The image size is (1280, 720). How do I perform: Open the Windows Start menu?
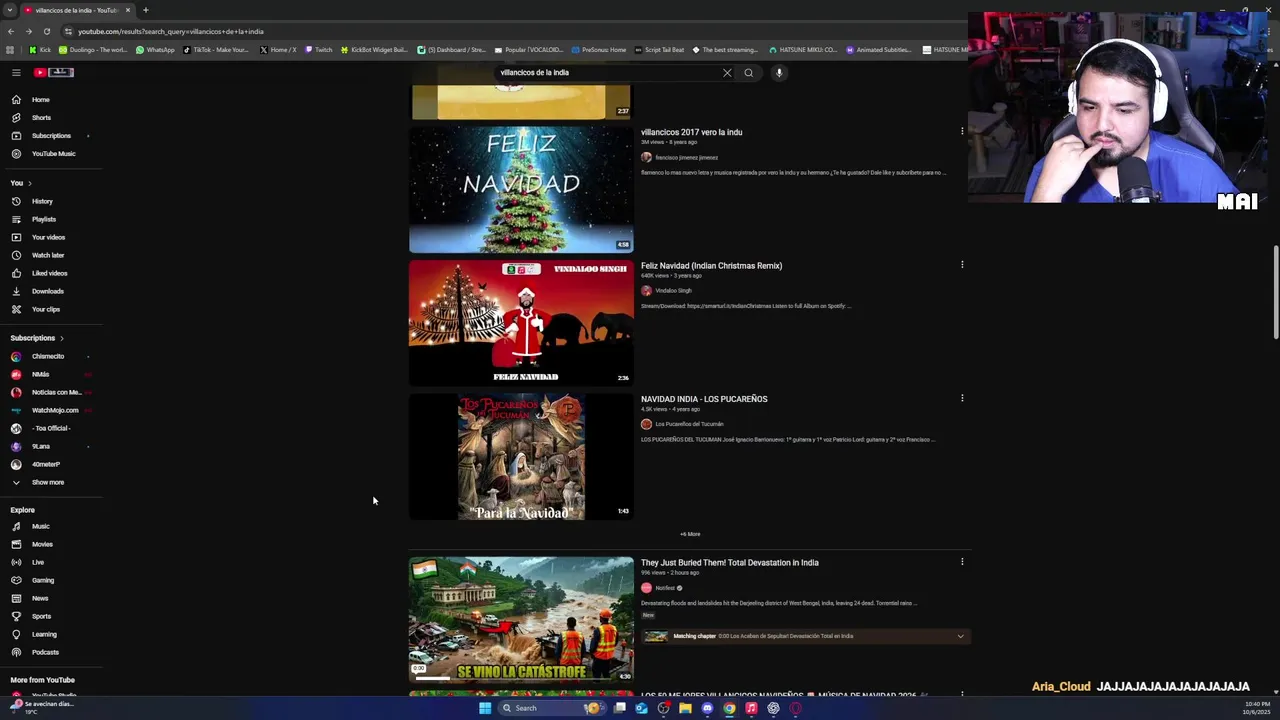(x=485, y=708)
